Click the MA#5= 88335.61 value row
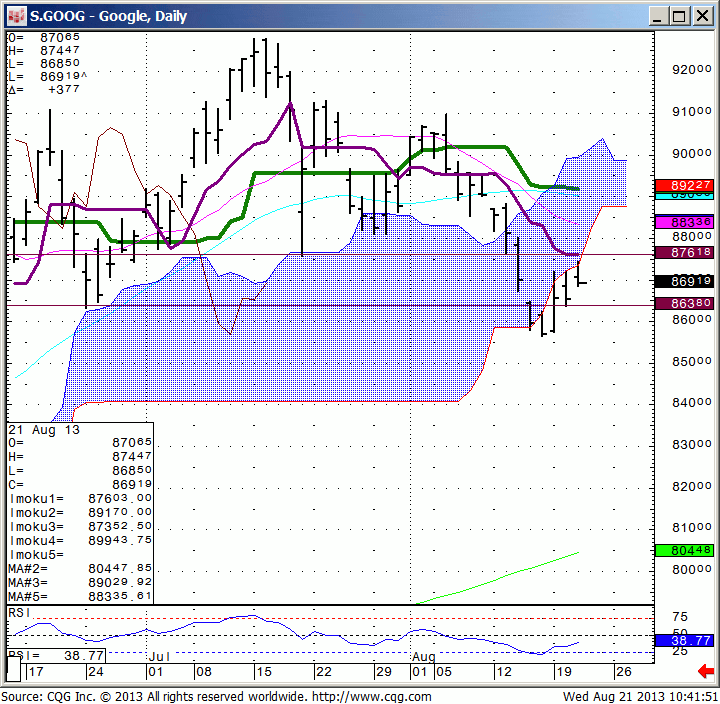720x704 pixels. pyautogui.click(x=80, y=597)
